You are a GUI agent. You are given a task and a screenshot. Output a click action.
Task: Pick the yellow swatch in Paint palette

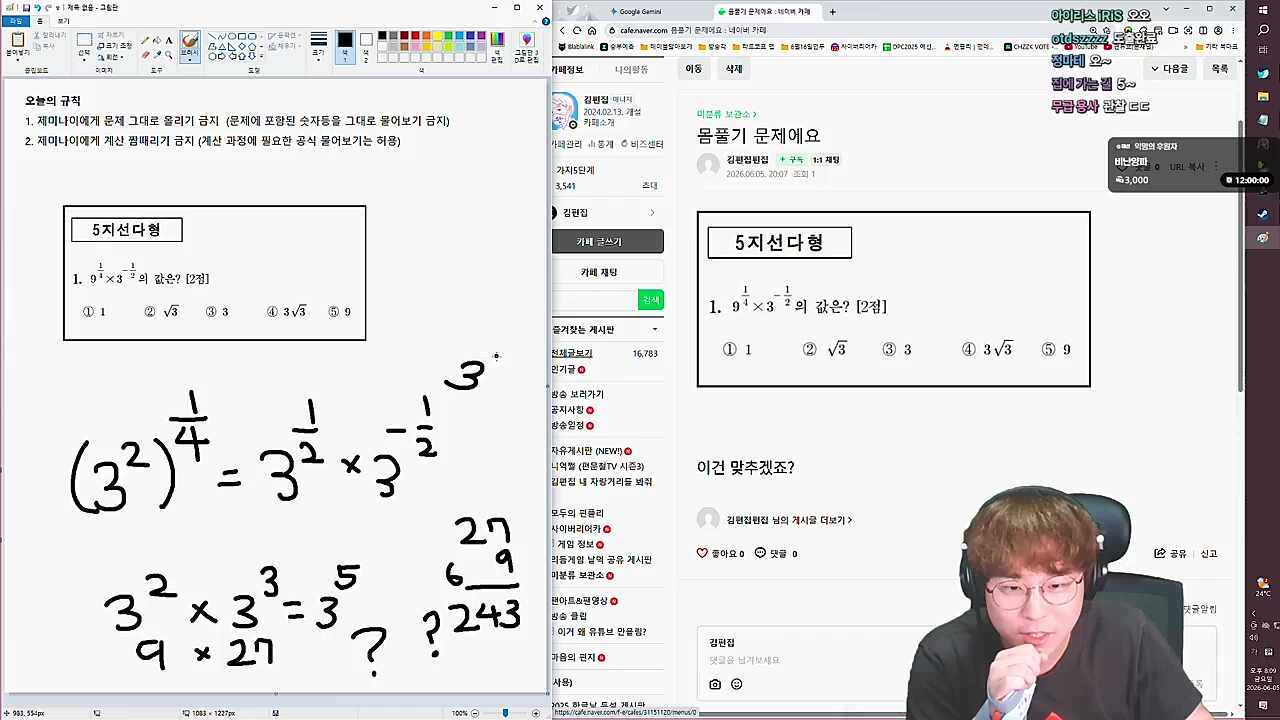pyautogui.click(x=438, y=37)
